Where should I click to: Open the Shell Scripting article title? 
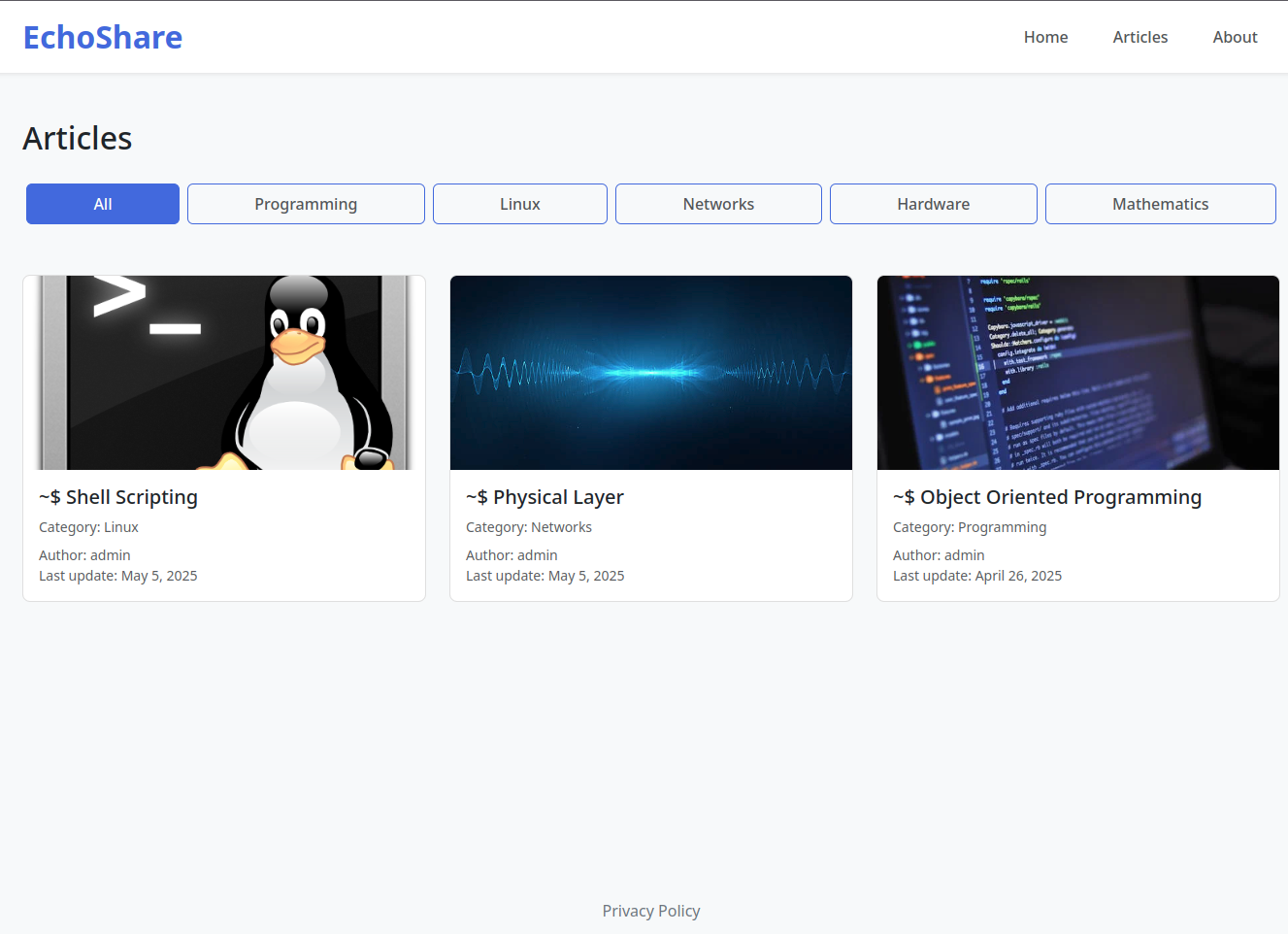118,497
